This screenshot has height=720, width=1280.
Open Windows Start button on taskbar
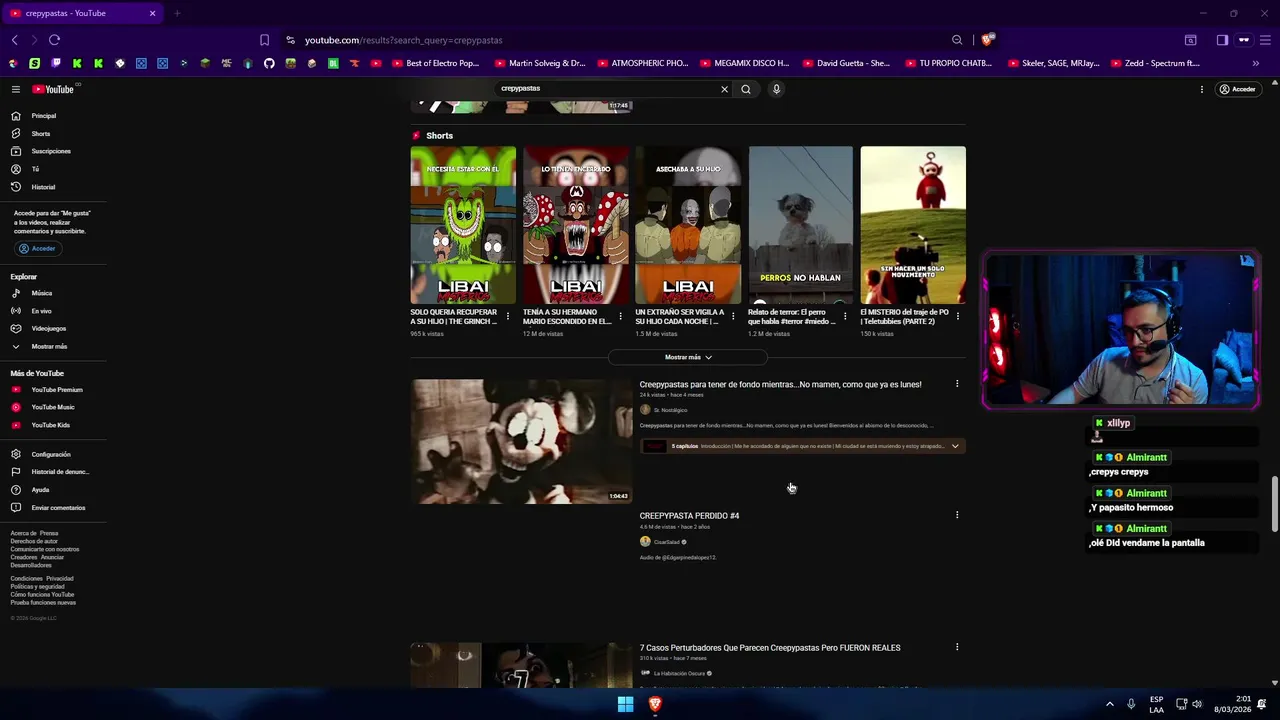pyautogui.click(x=625, y=705)
